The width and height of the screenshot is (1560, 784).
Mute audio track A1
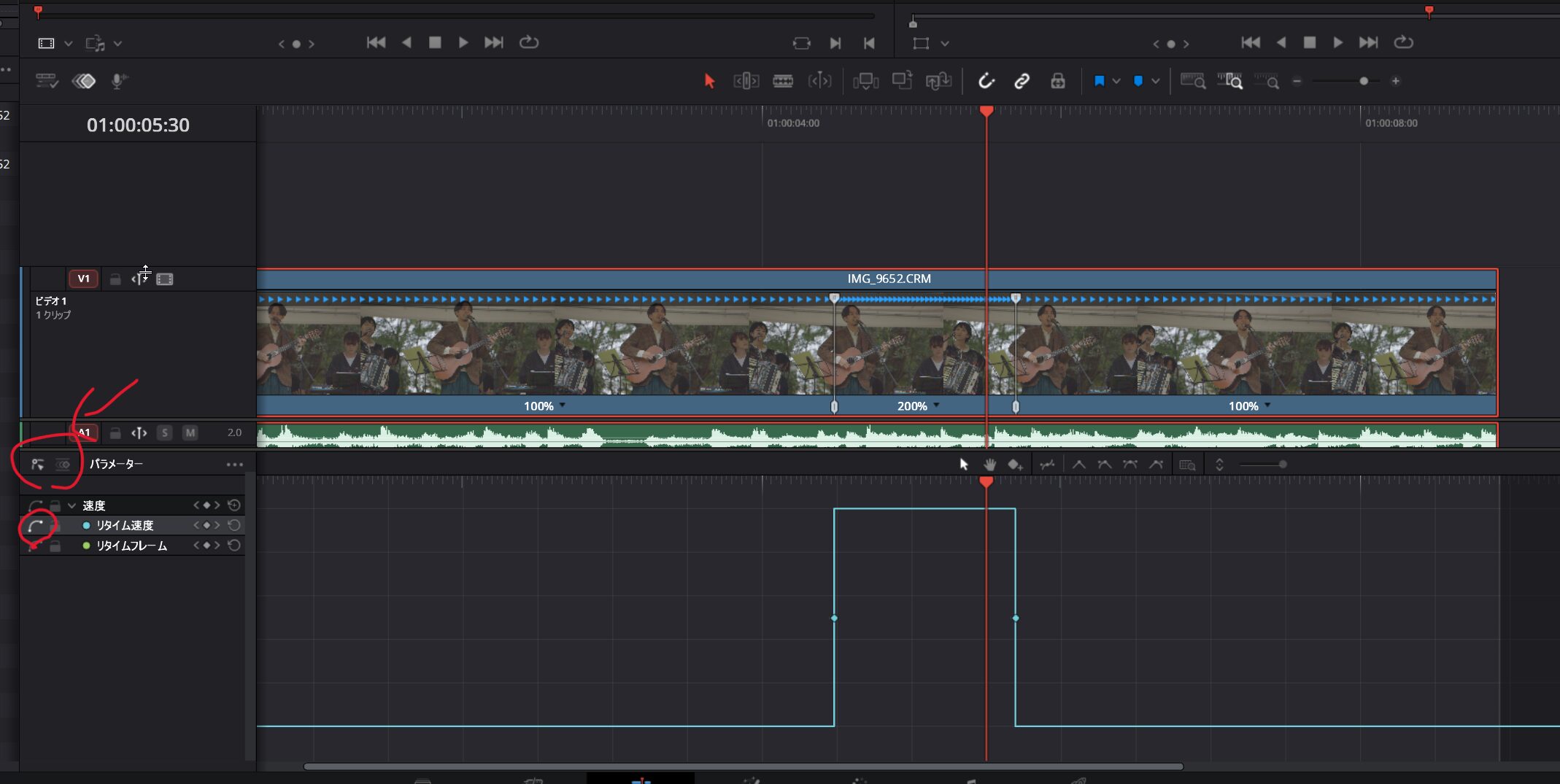190,432
